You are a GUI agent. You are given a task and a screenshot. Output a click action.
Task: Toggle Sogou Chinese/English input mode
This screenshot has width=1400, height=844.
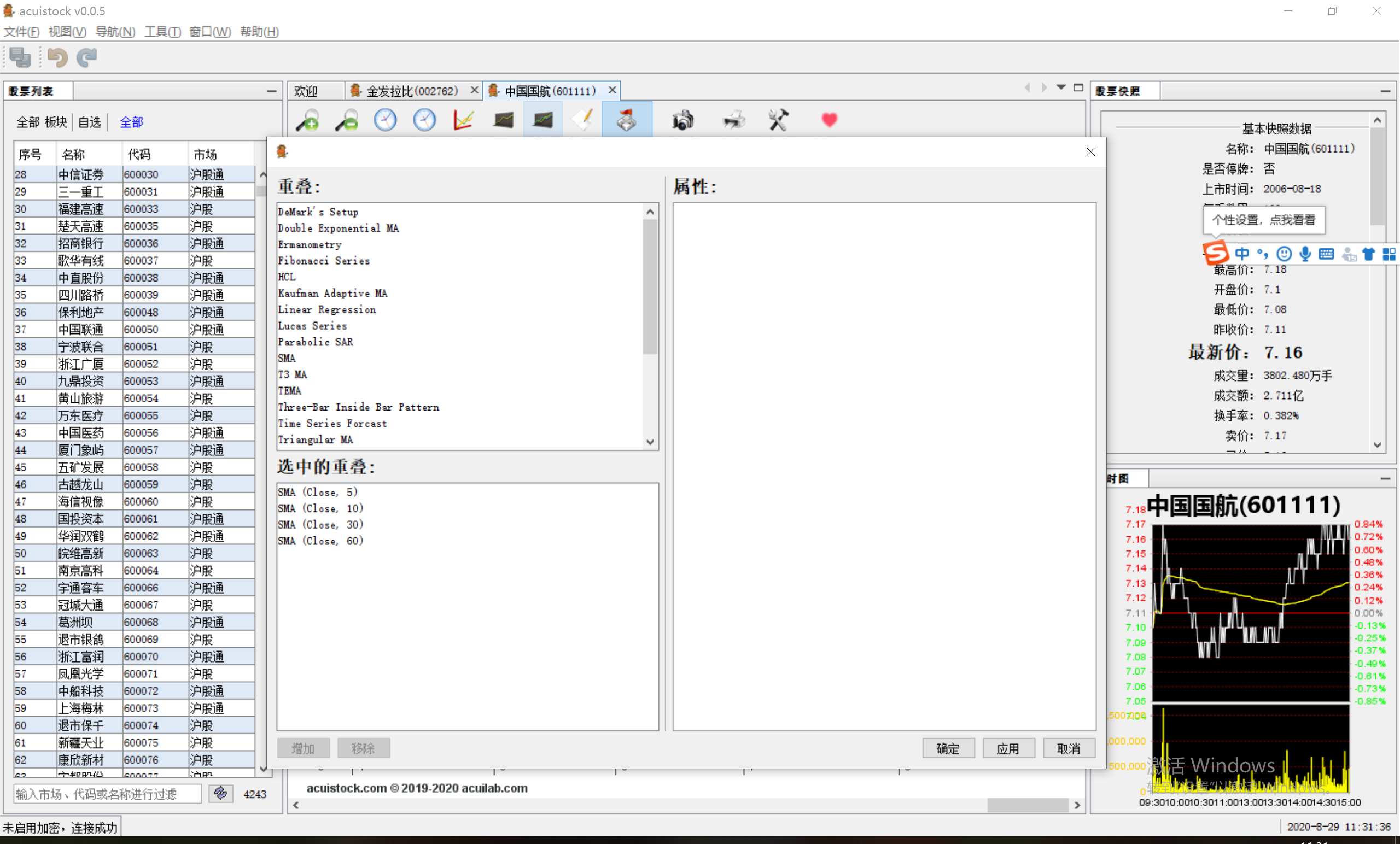point(1242,254)
